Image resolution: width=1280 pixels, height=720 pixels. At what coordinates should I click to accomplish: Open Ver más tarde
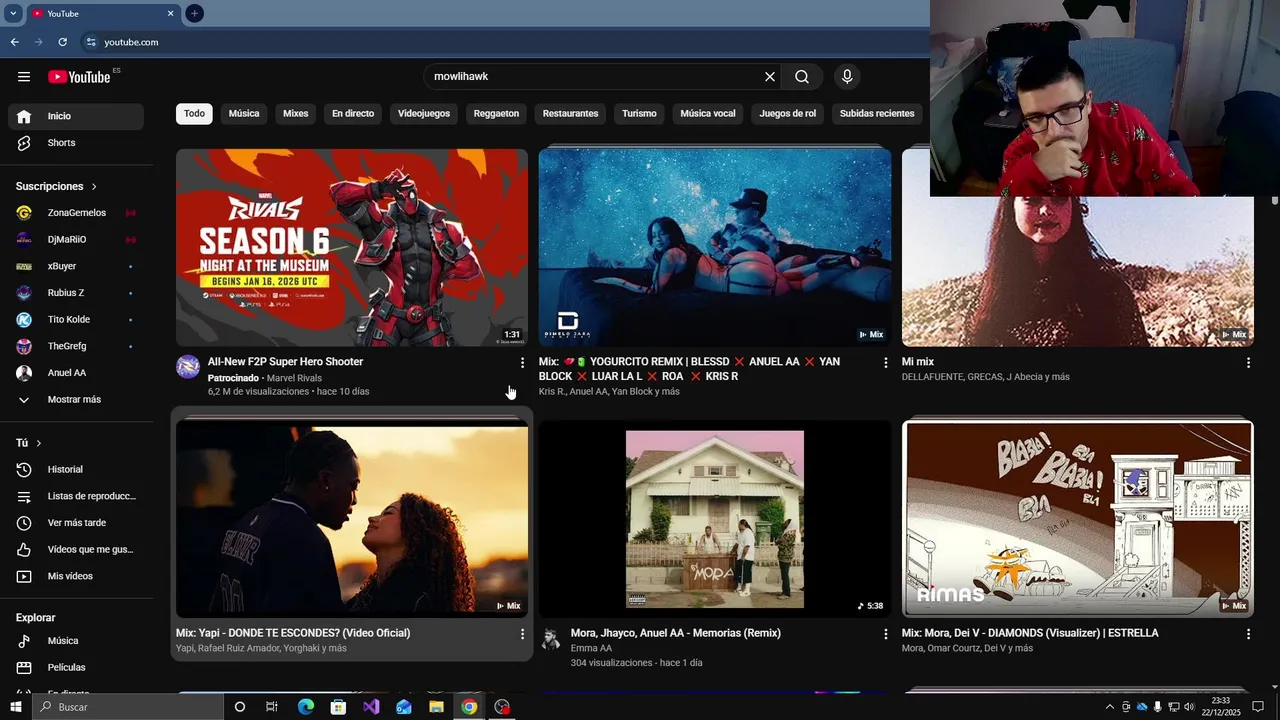coord(76,523)
